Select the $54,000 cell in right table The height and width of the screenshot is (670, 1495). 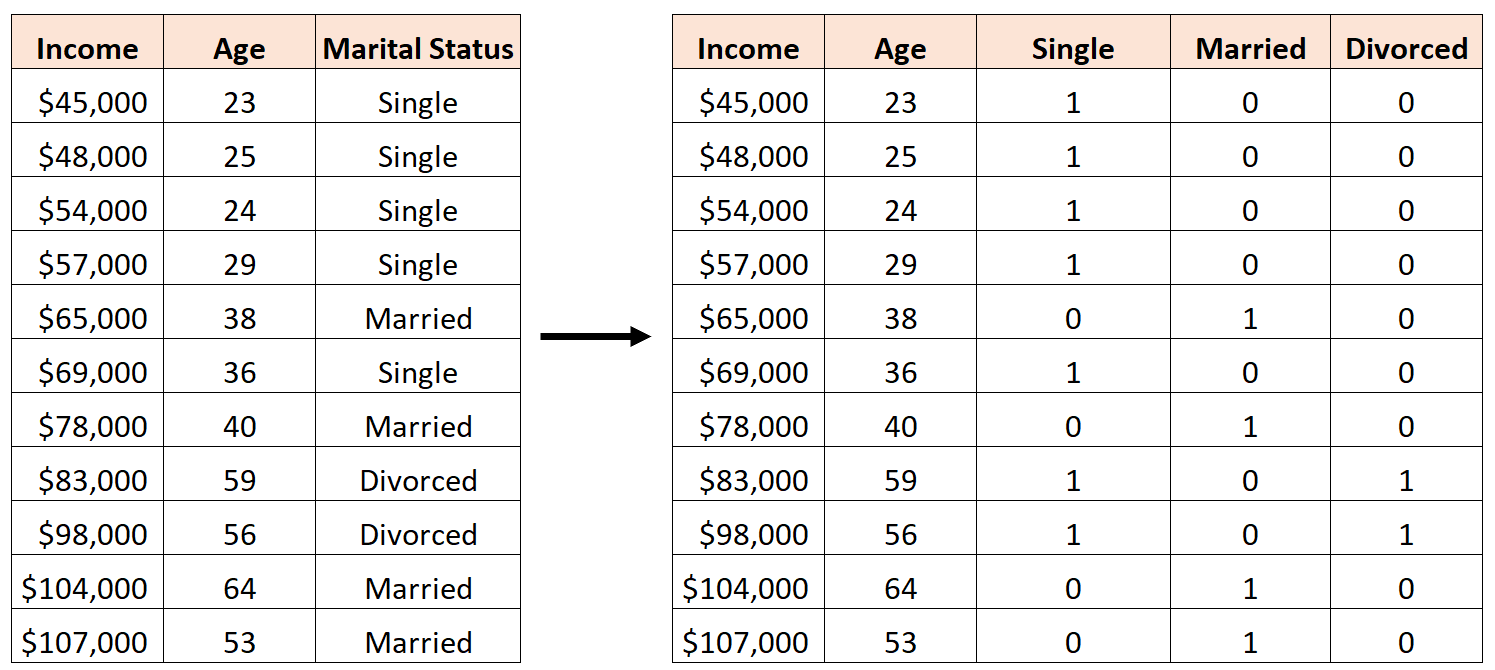coord(753,211)
